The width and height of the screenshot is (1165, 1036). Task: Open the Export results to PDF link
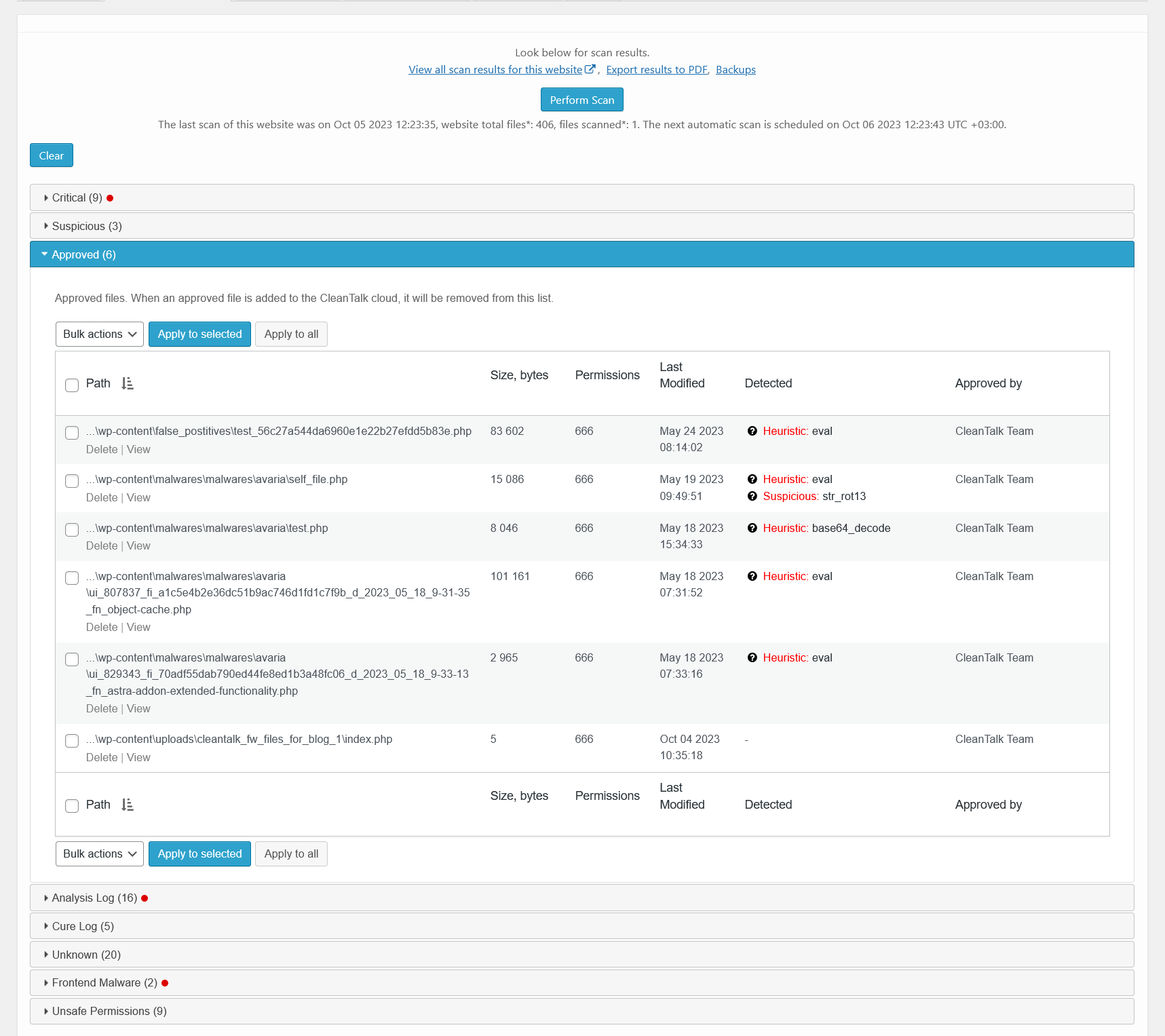point(657,69)
